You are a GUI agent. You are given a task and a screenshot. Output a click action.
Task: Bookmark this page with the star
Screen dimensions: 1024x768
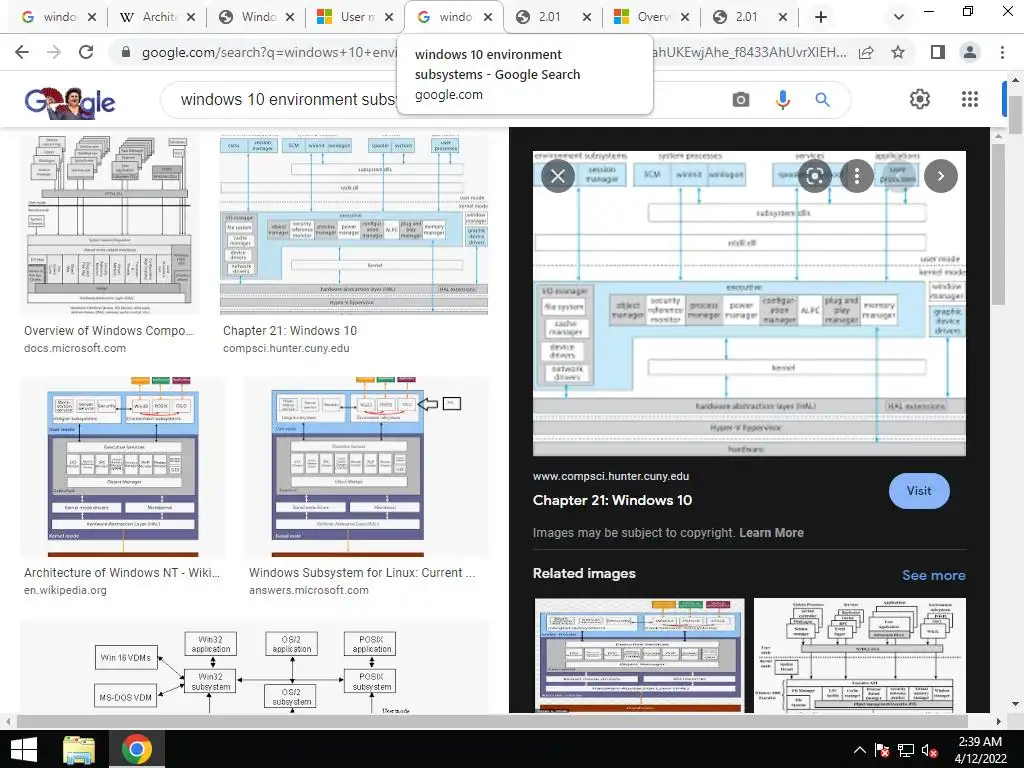[x=898, y=52]
